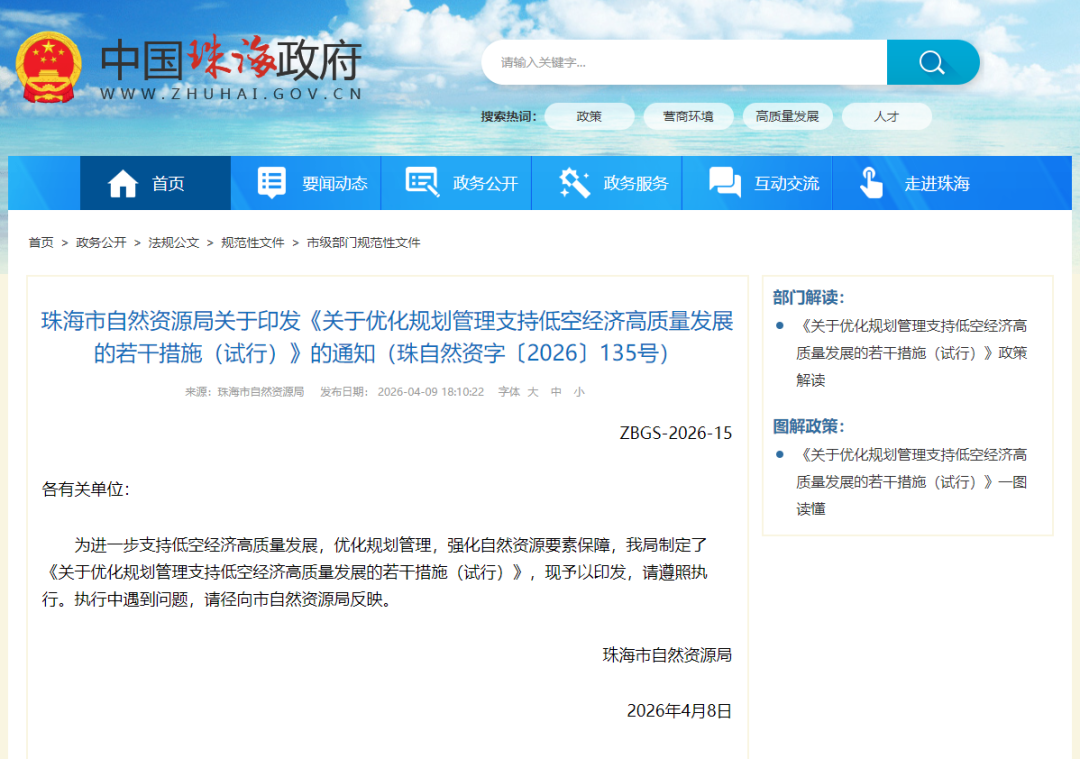
Task: Choose the 高质量发展 hot search tag
Action: click(x=787, y=116)
